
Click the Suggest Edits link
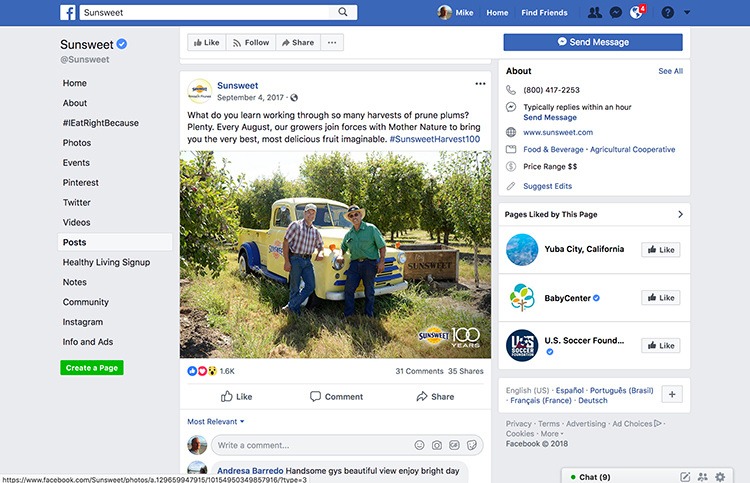(x=547, y=186)
